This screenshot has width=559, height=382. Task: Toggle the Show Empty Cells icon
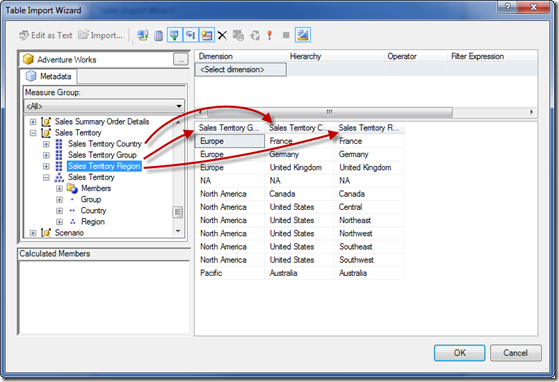[x=175, y=35]
